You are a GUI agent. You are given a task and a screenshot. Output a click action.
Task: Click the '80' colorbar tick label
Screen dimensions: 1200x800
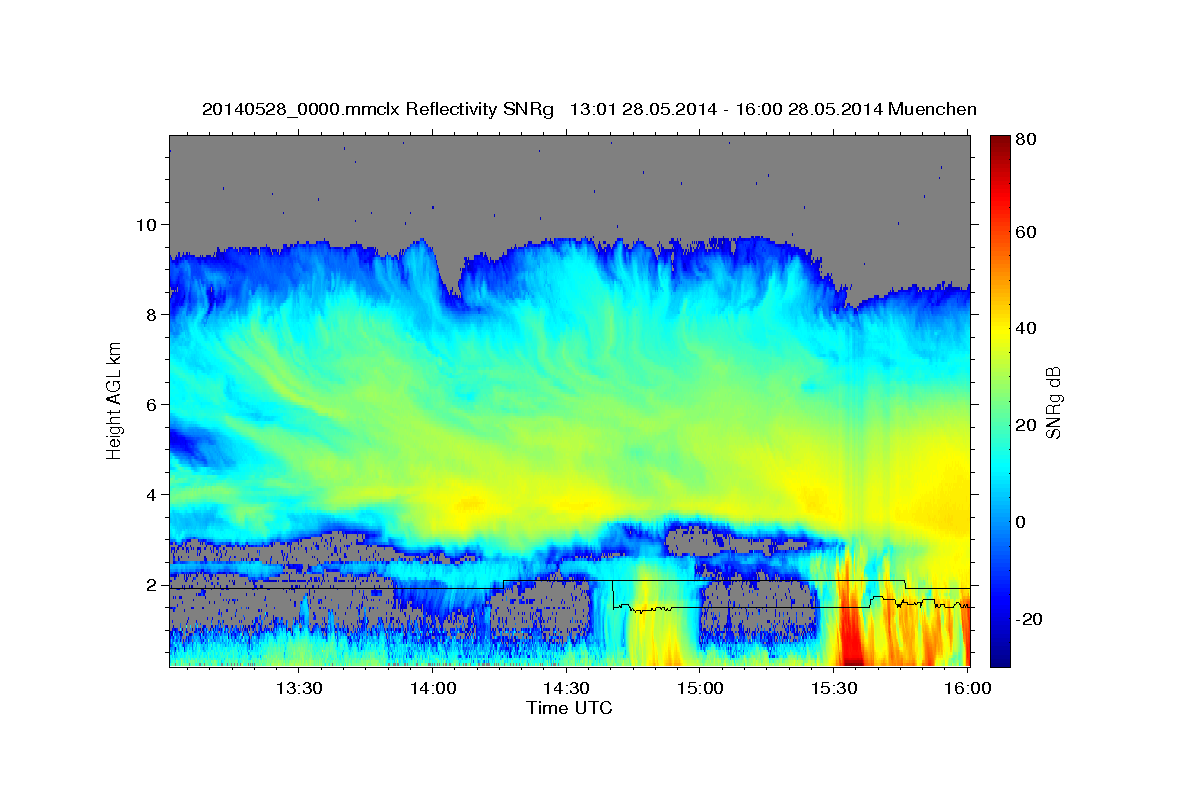1024,139
